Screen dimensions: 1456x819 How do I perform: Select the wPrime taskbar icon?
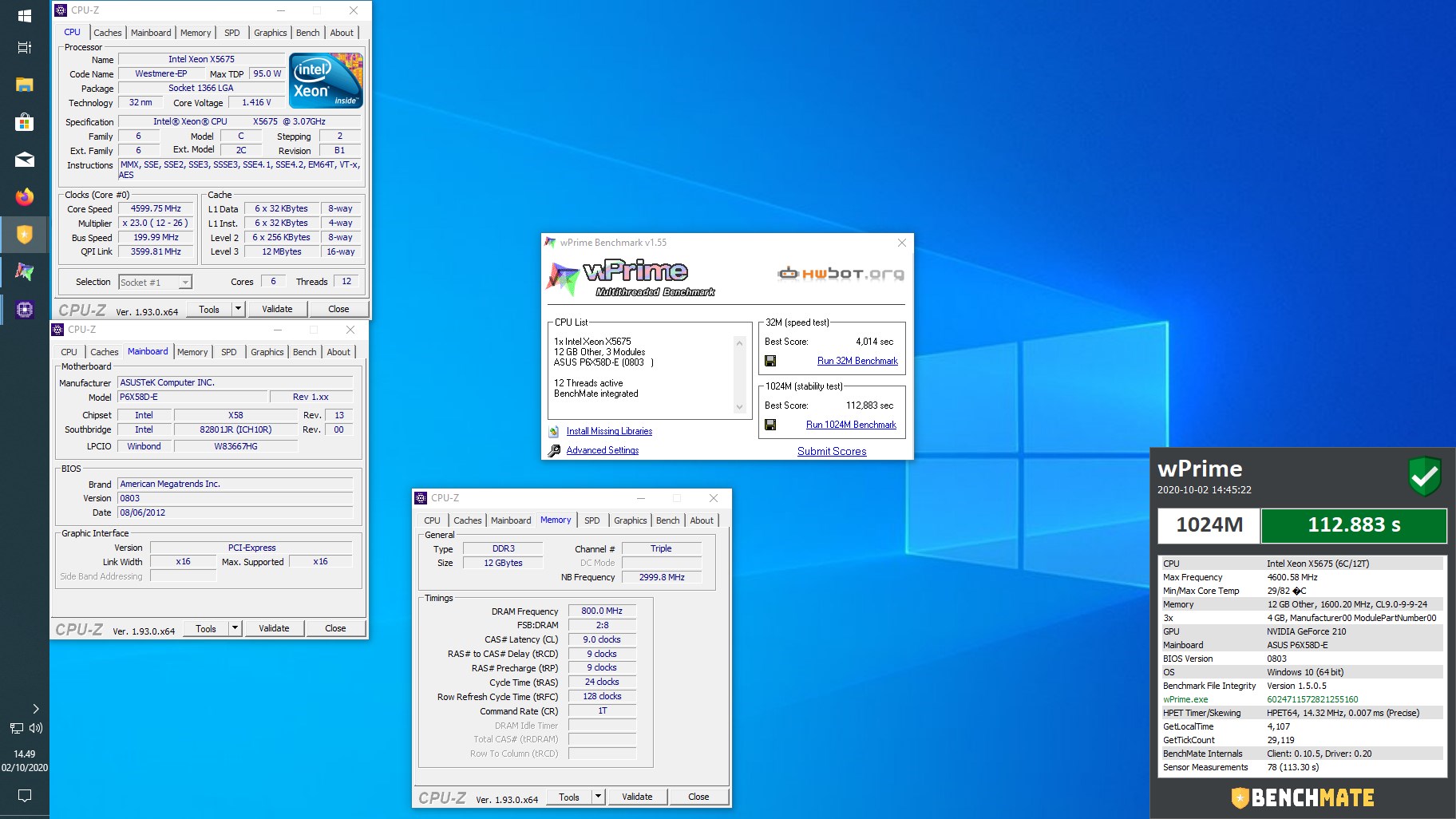coord(24,271)
